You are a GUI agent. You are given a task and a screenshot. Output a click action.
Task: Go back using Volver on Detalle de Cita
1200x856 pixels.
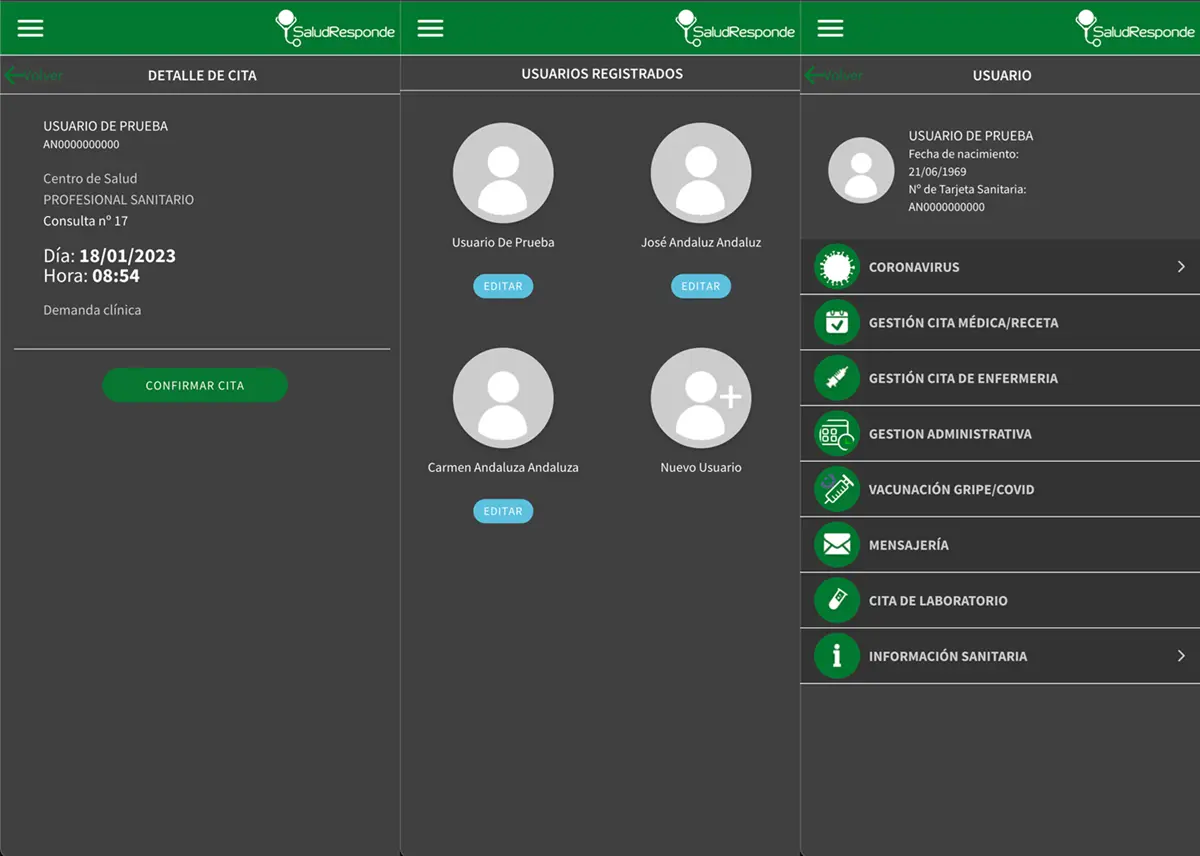[33, 76]
